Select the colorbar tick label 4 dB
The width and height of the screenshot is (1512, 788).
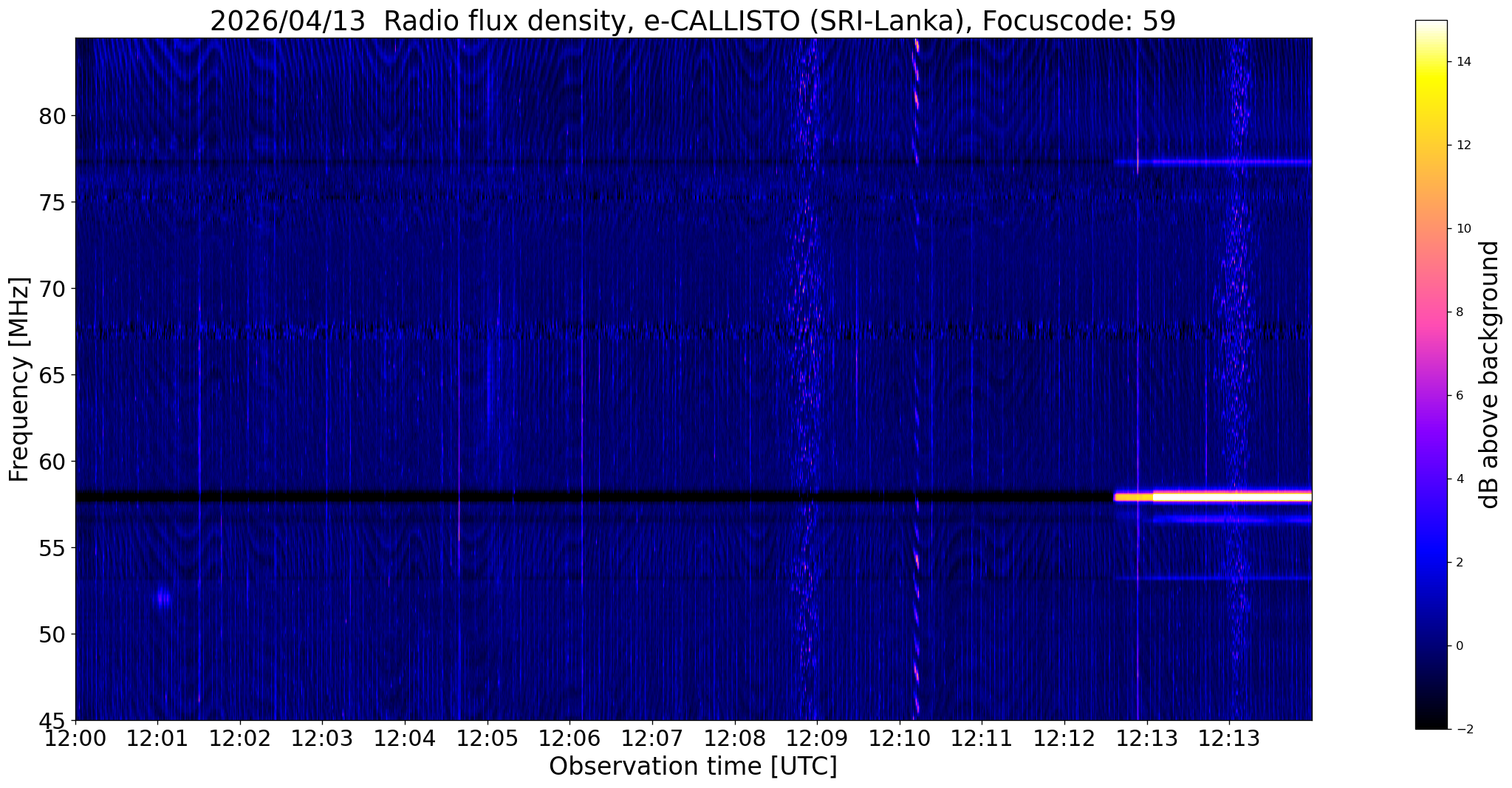tap(1460, 479)
